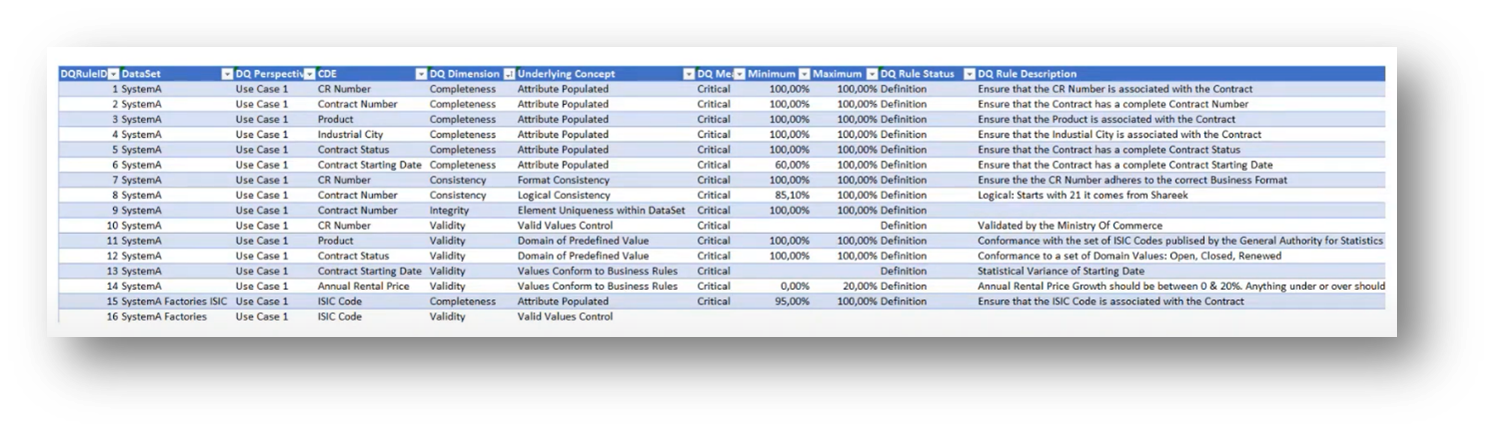The image size is (1492, 432).
Task: Select 'Contract Starting Date' CDE cell in row 13
Action: (370, 271)
